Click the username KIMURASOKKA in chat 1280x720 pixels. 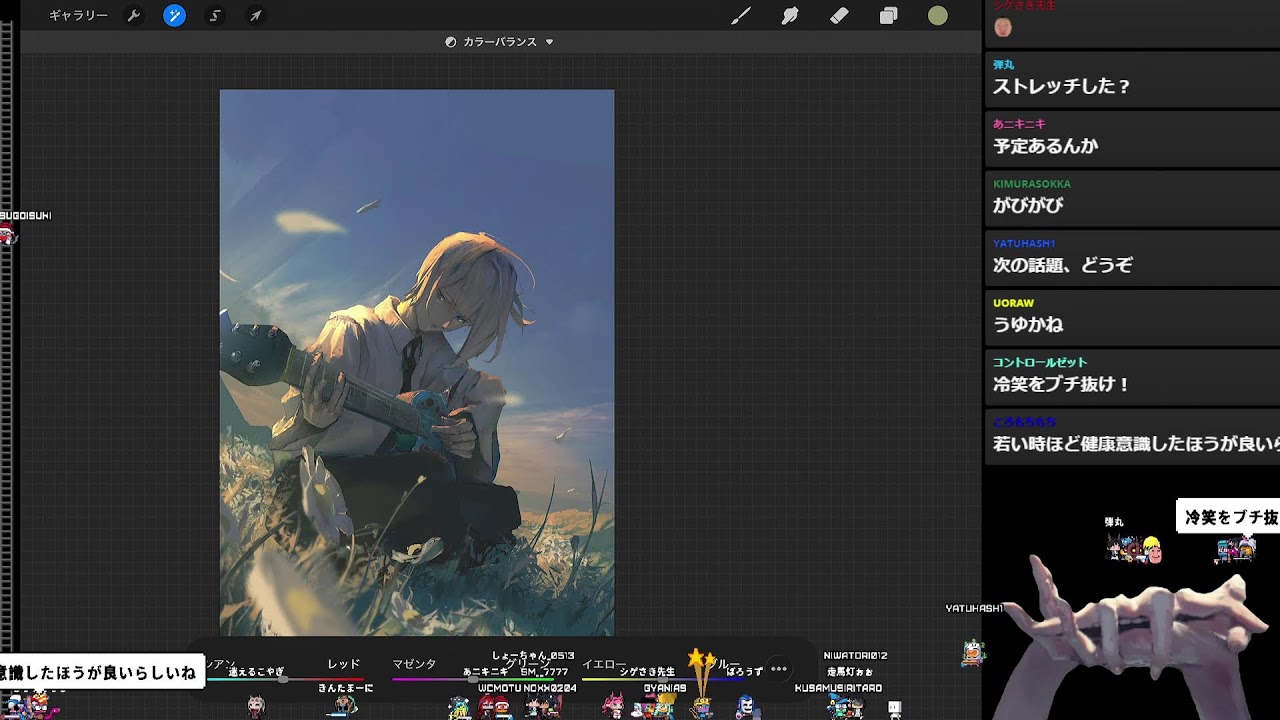click(1032, 184)
